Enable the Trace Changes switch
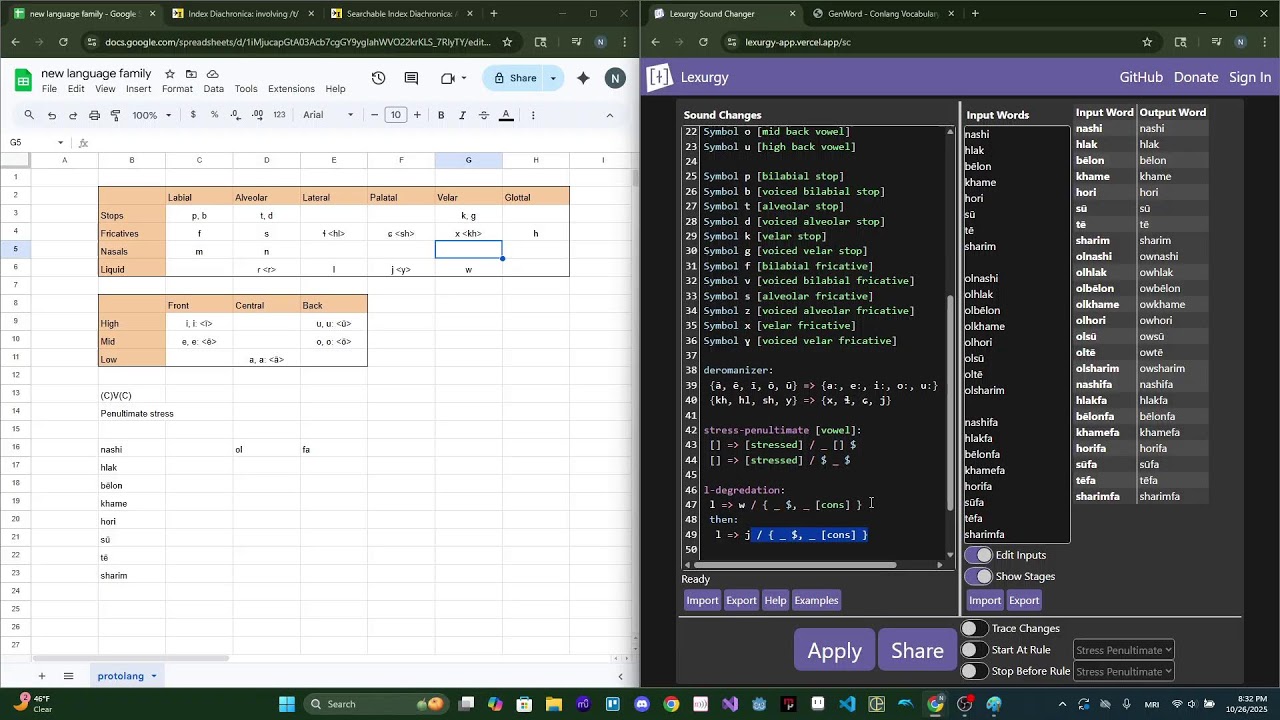The height and width of the screenshot is (720, 1280). tap(974, 628)
